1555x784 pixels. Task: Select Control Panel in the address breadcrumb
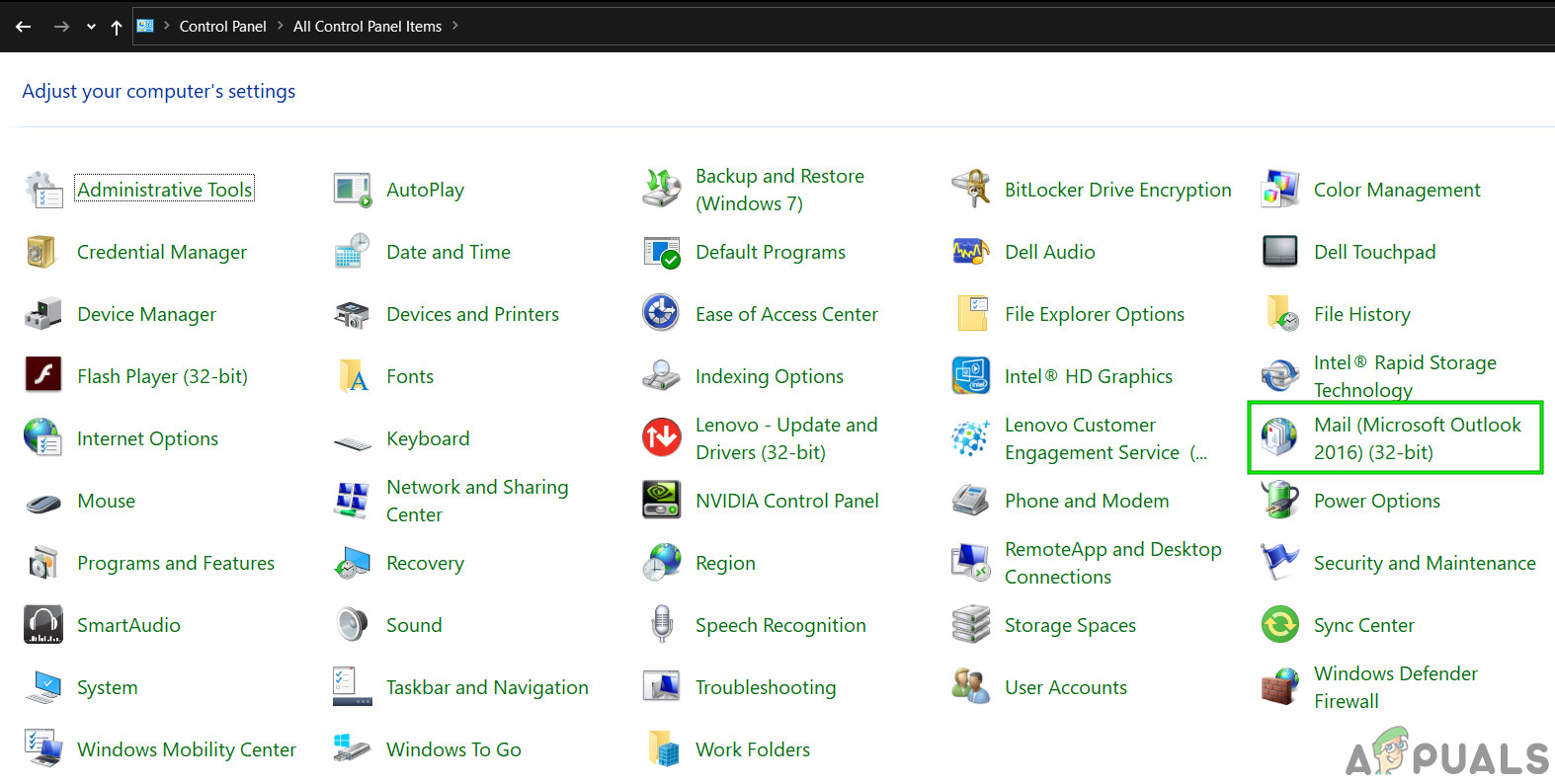click(x=222, y=27)
